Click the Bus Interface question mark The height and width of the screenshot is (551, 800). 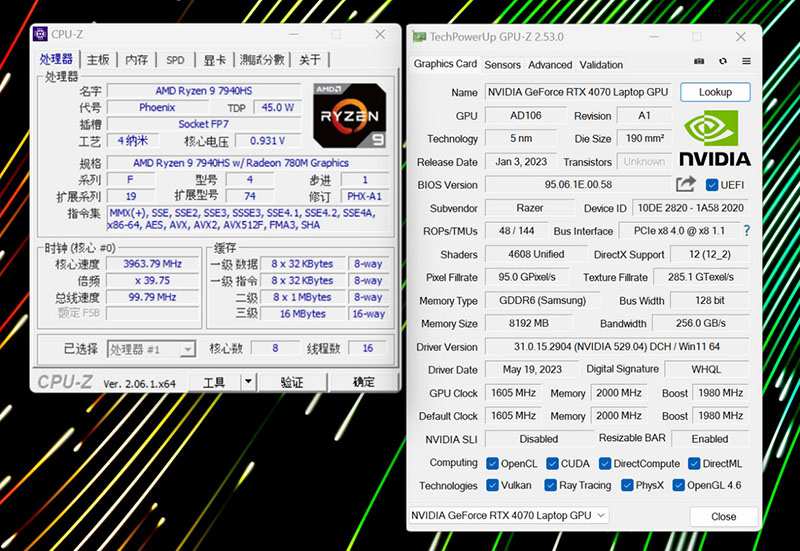[746, 231]
